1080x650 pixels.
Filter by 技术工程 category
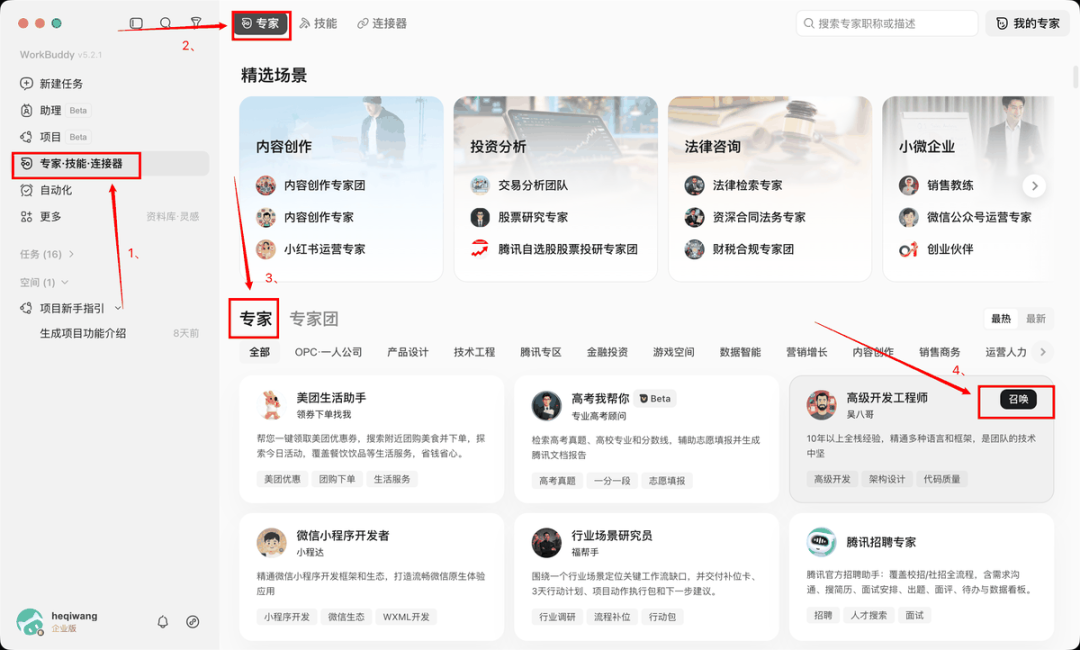pyautogui.click(x=475, y=352)
